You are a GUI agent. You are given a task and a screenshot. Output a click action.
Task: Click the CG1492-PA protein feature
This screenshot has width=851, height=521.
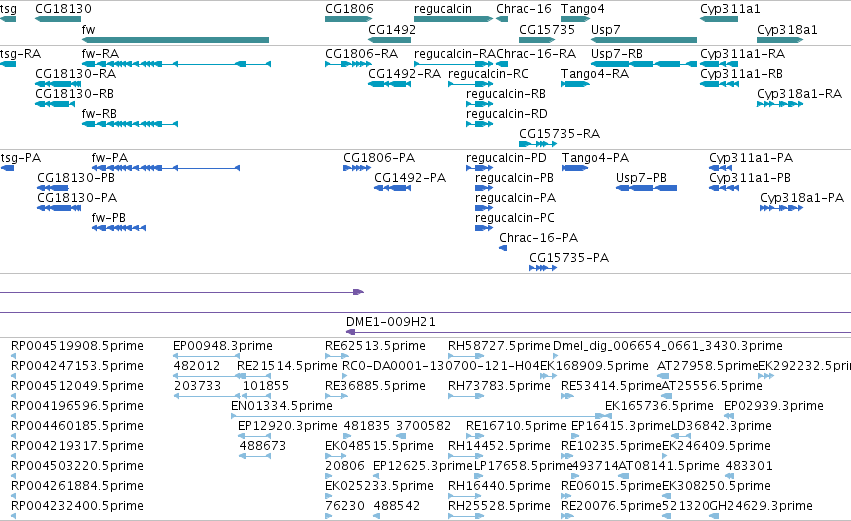[392, 188]
